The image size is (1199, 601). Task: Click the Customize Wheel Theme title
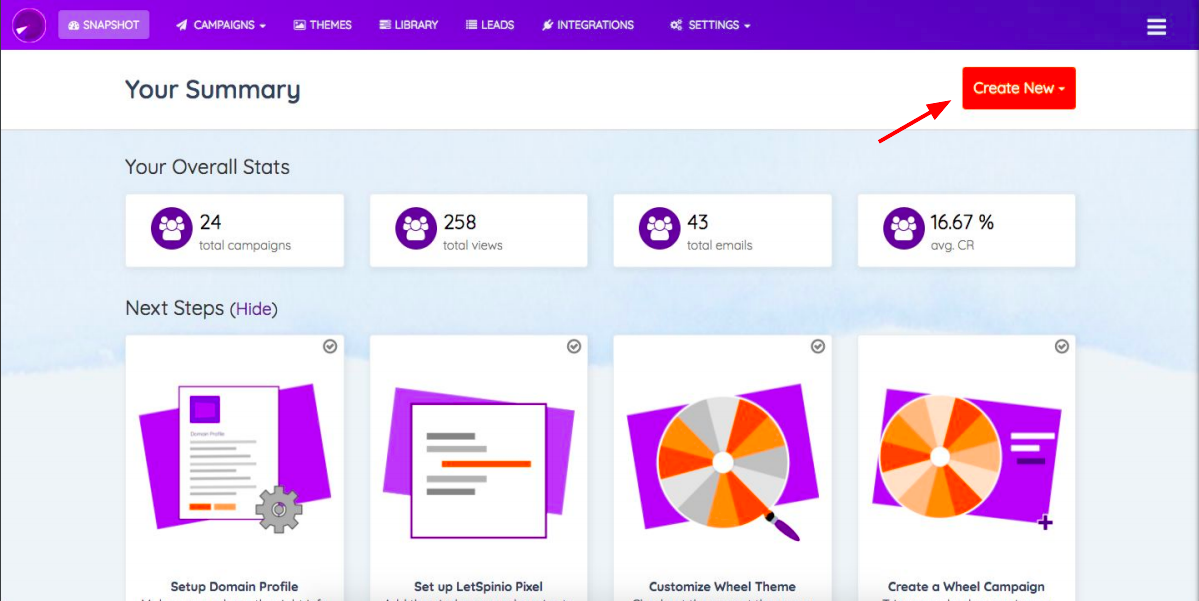723,587
